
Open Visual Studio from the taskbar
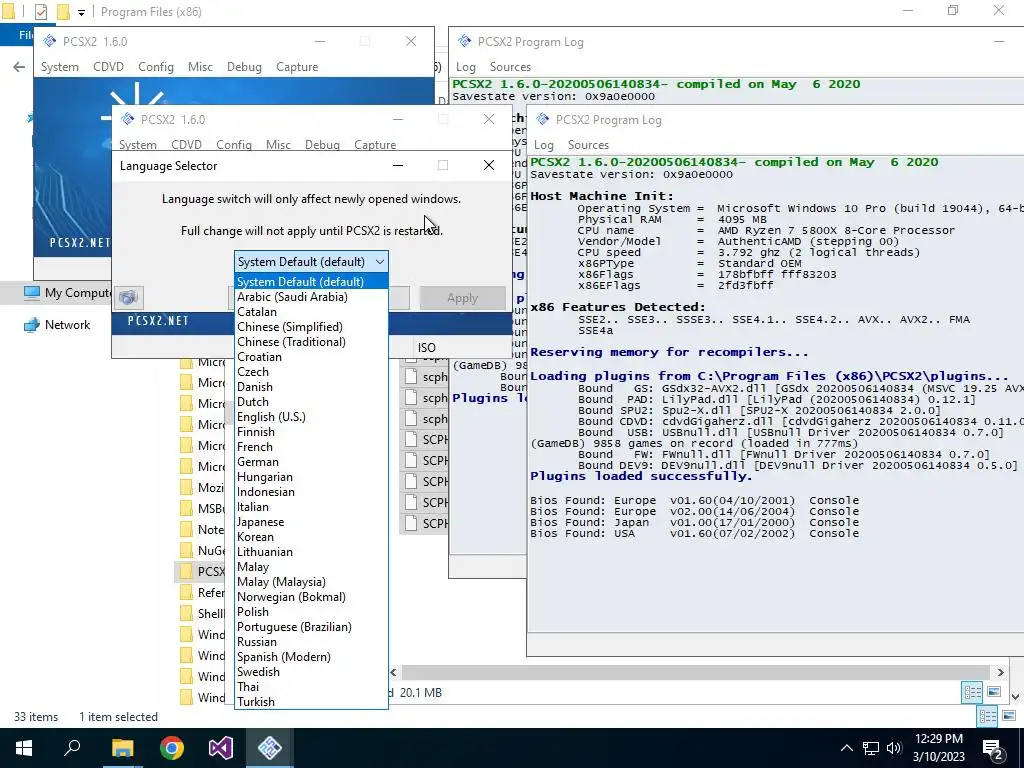pyautogui.click(x=221, y=748)
